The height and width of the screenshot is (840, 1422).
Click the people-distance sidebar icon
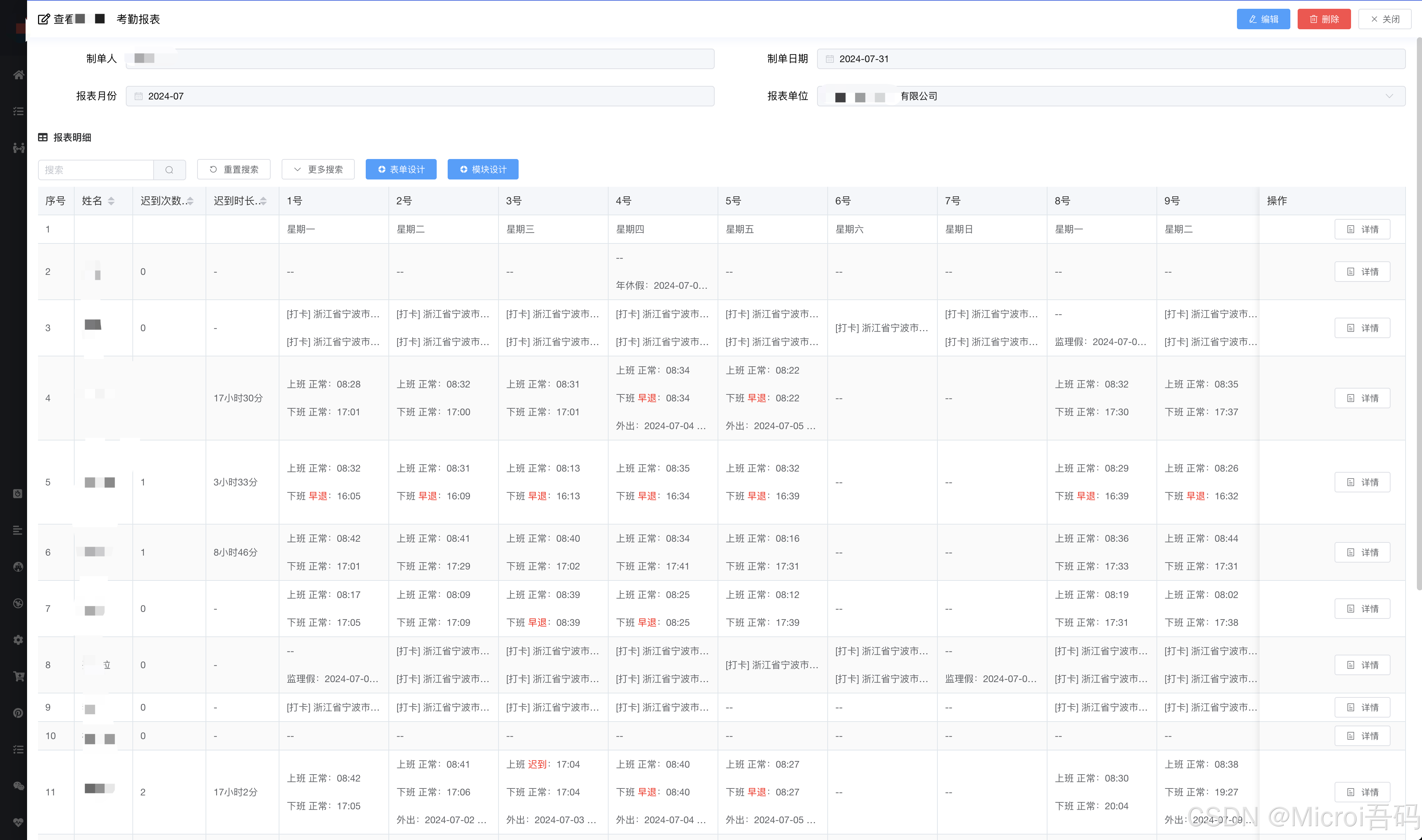coord(18,148)
